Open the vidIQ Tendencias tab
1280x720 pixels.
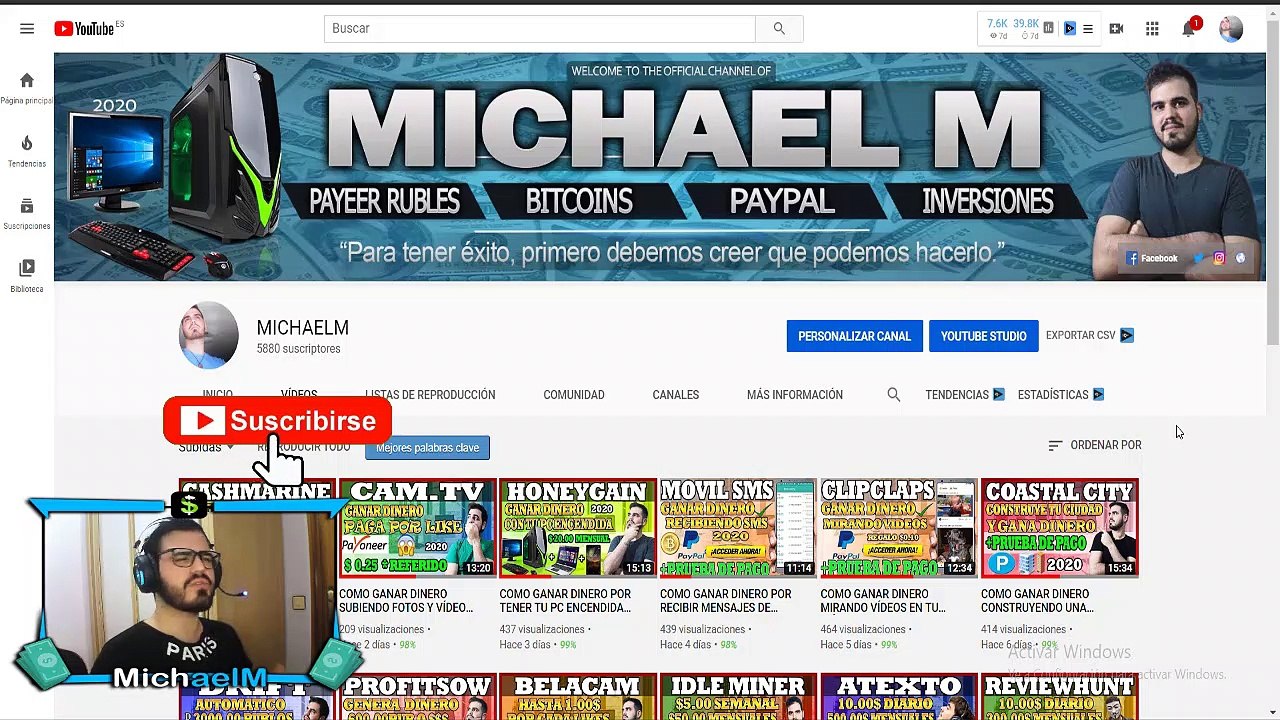pos(964,395)
